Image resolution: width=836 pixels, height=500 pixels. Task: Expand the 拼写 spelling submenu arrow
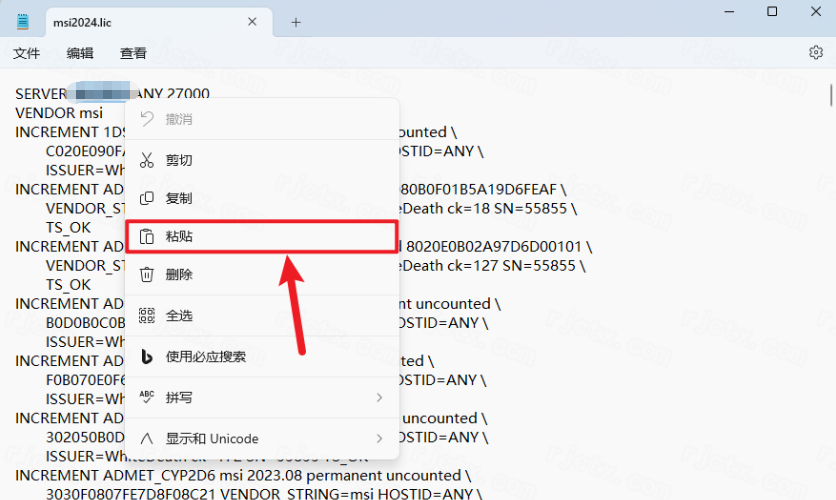[379, 398]
